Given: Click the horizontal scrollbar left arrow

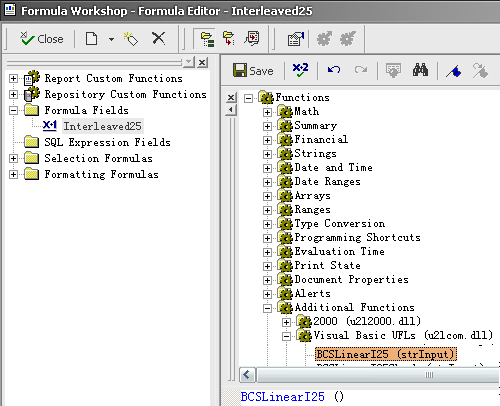Looking at the screenshot, I should pos(247,375).
